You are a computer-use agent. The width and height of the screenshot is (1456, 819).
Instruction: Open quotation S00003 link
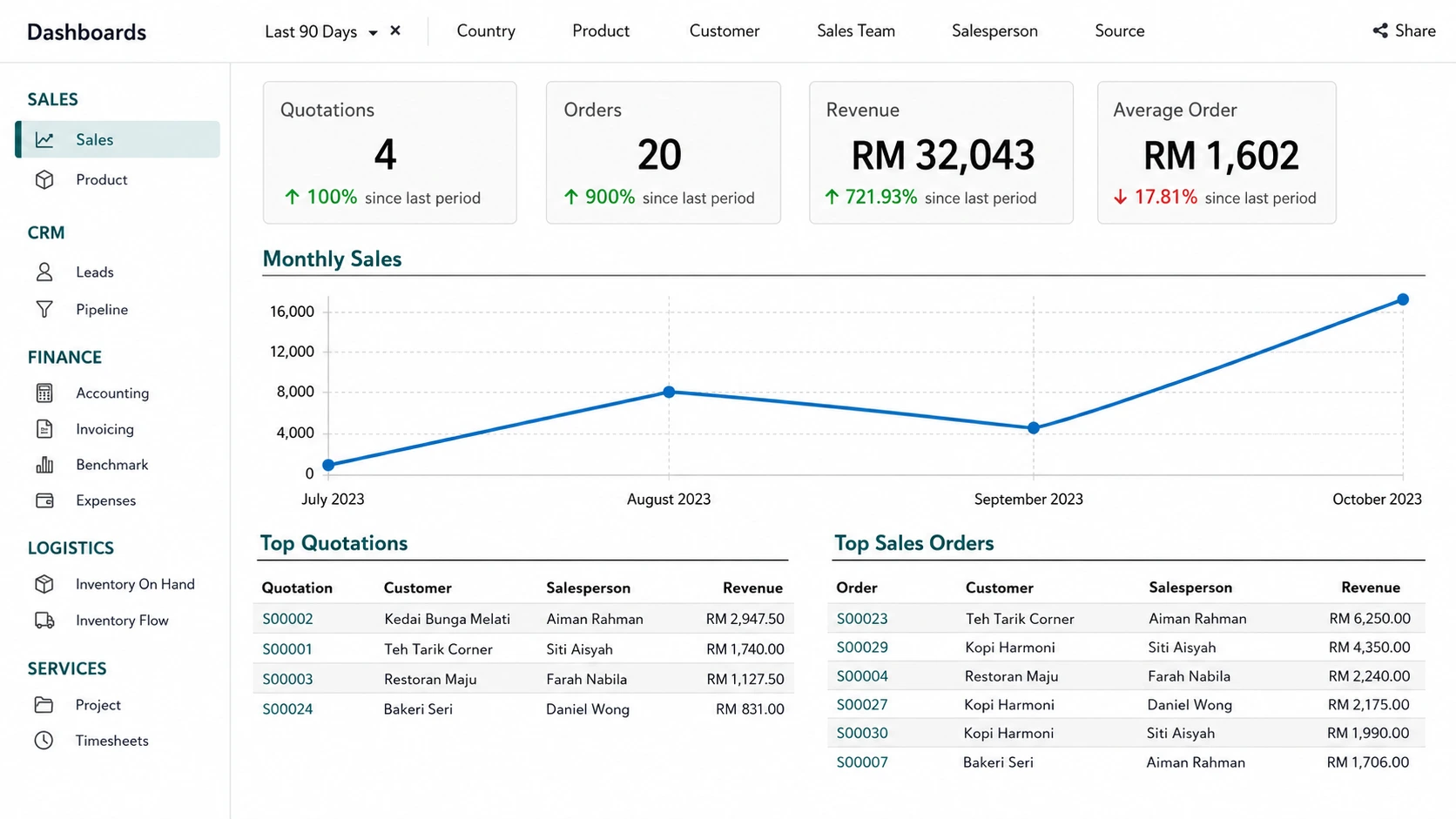[287, 679]
